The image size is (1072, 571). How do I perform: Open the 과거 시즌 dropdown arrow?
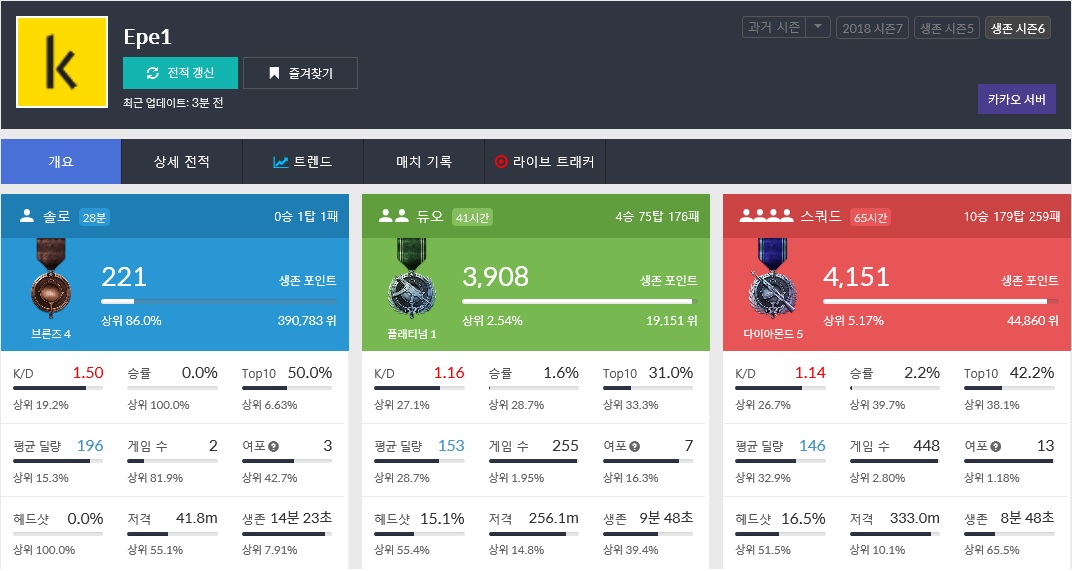click(x=818, y=27)
